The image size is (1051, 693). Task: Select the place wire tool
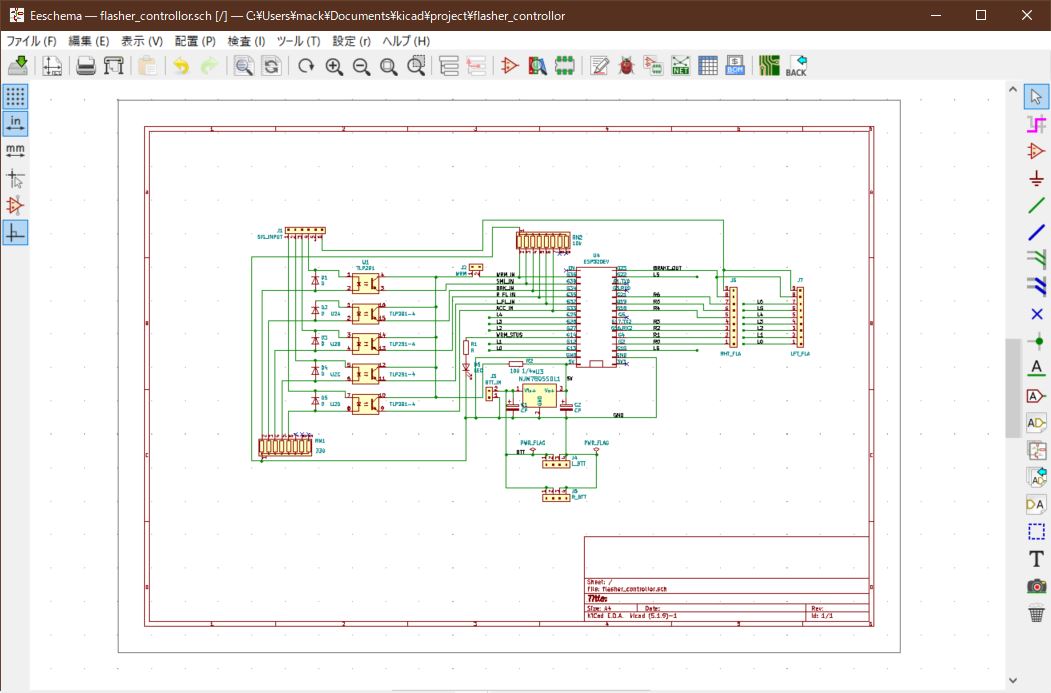click(1037, 205)
